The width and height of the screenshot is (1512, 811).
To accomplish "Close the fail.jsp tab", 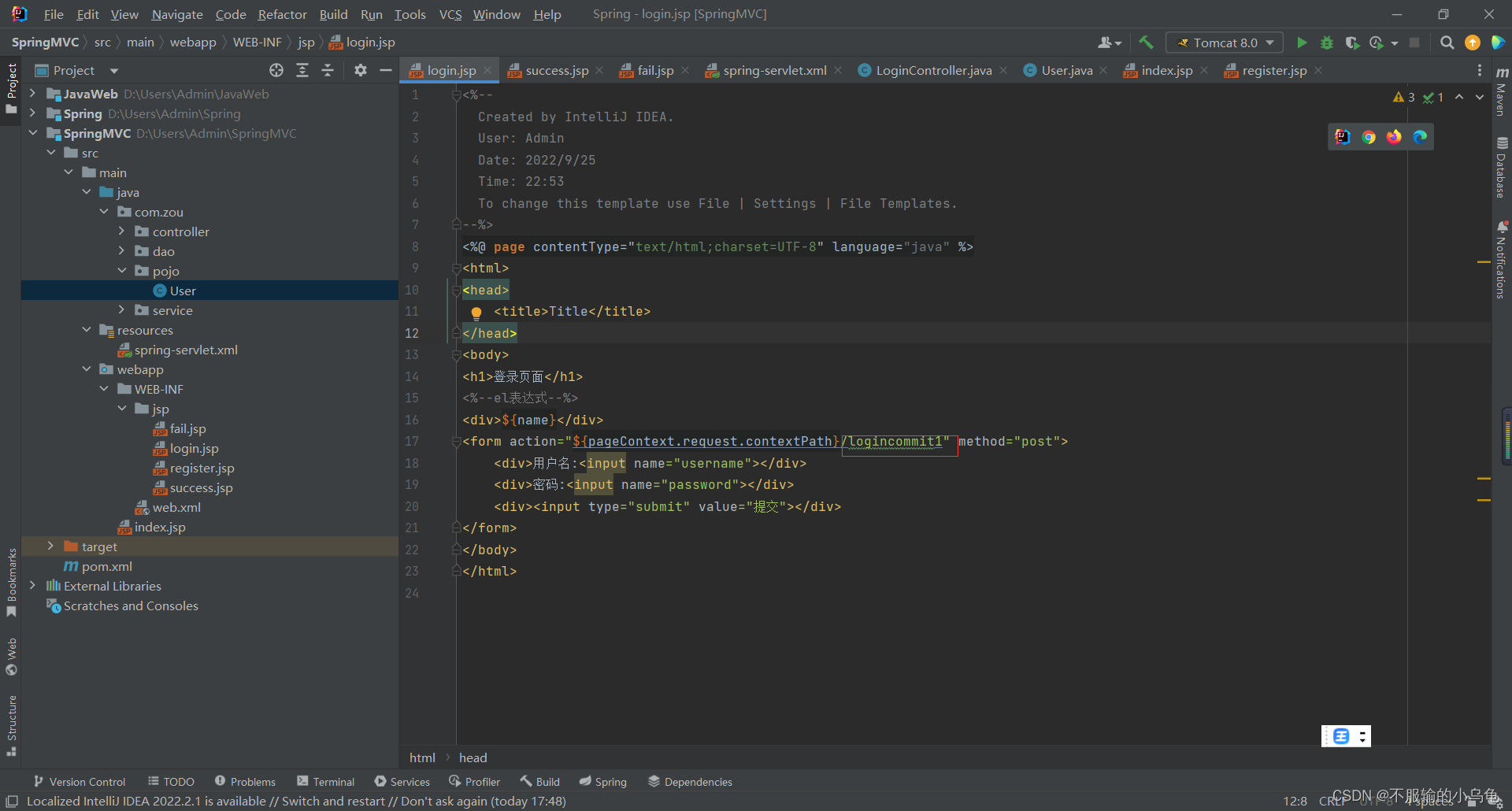I will click(685, 70).
